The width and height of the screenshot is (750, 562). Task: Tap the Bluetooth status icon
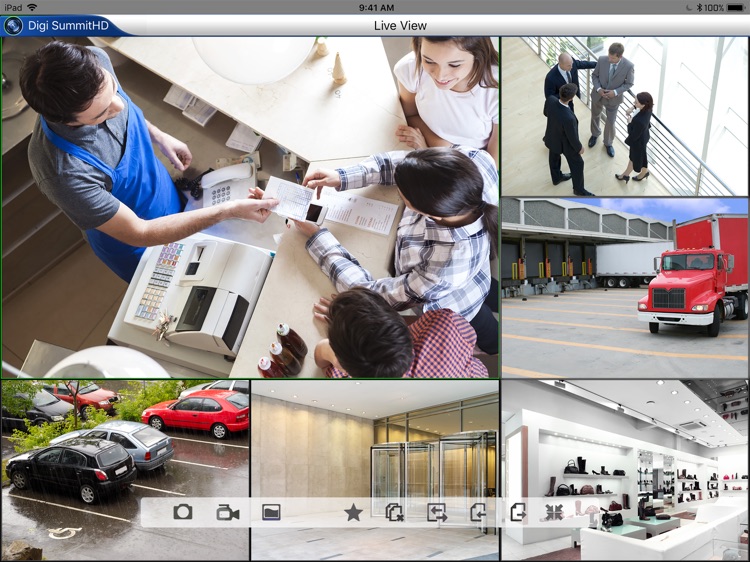(x=698, y=7)
